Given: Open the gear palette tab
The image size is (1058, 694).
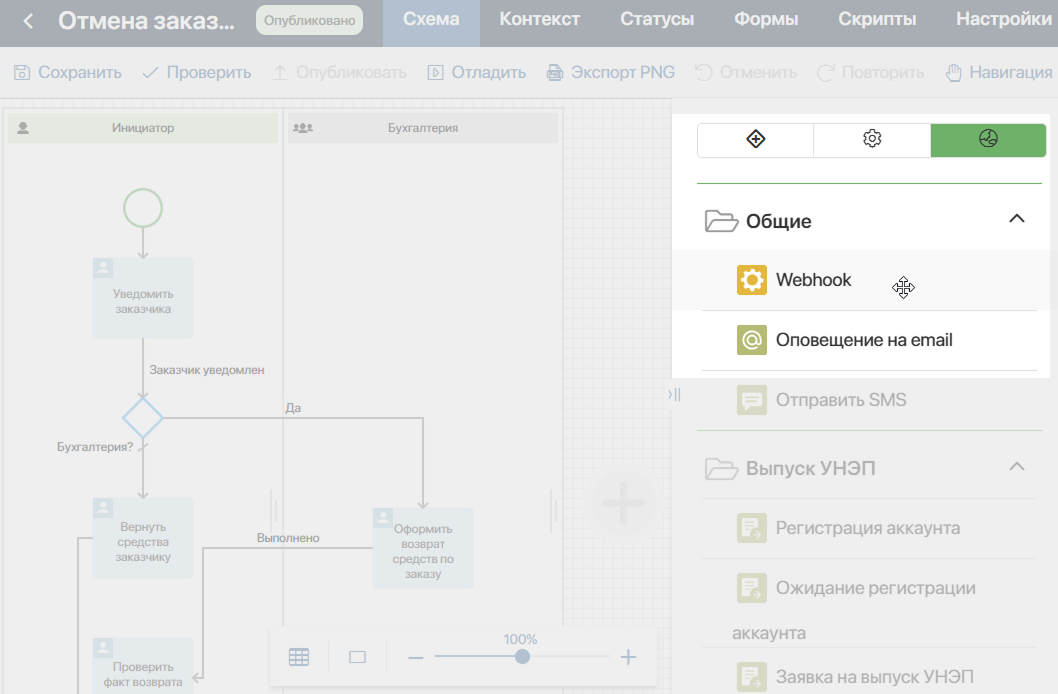Looking at the screenshot, I should coord(872,140).
